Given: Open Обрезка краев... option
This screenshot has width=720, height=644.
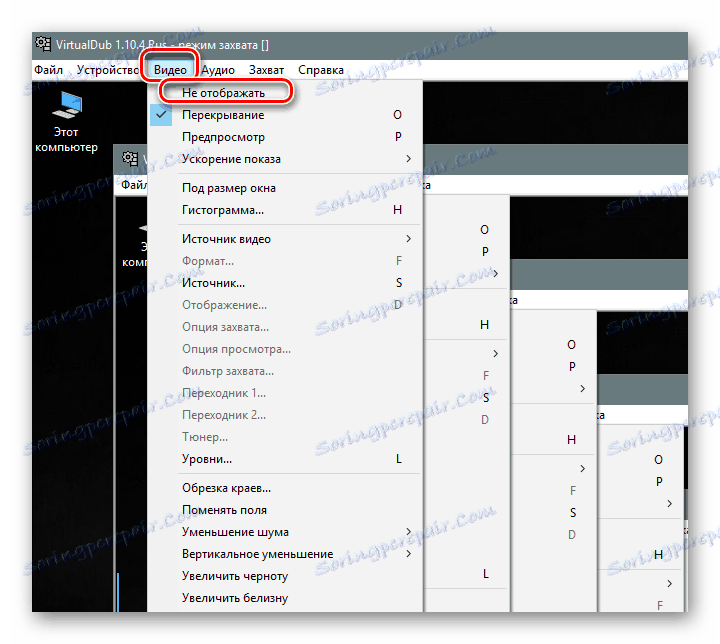Looking at the screenshot, I should click(x=285, y=488).
